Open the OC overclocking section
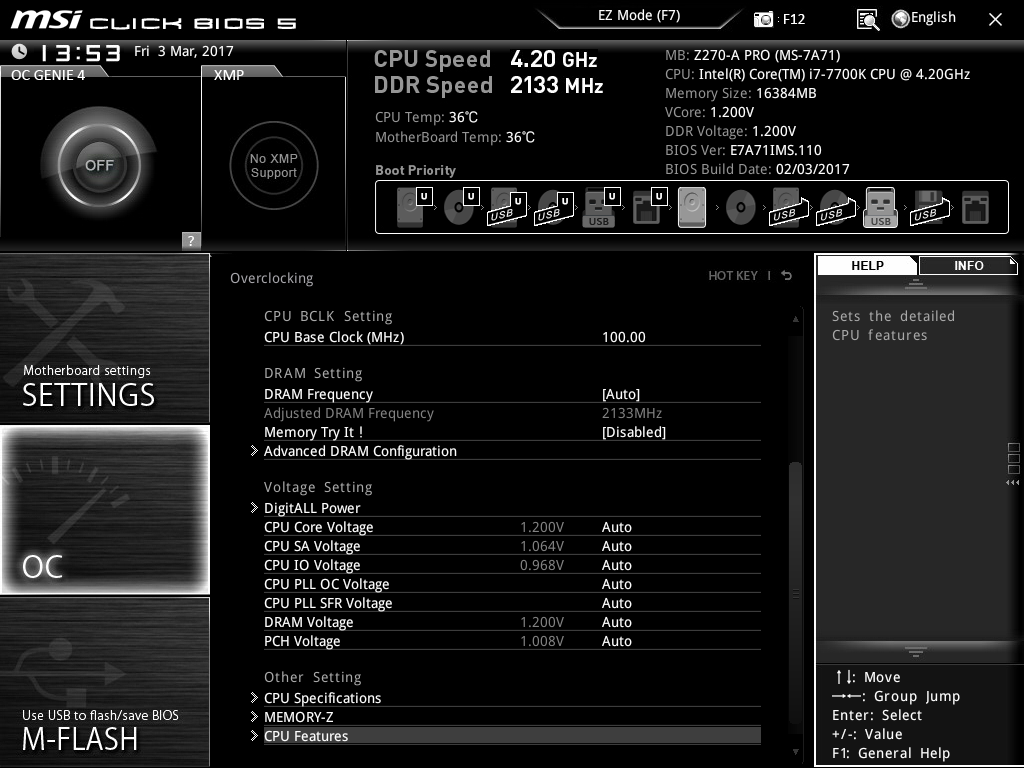The width and height of the screenshot is (1024, 768). click(x=105, y=510)
